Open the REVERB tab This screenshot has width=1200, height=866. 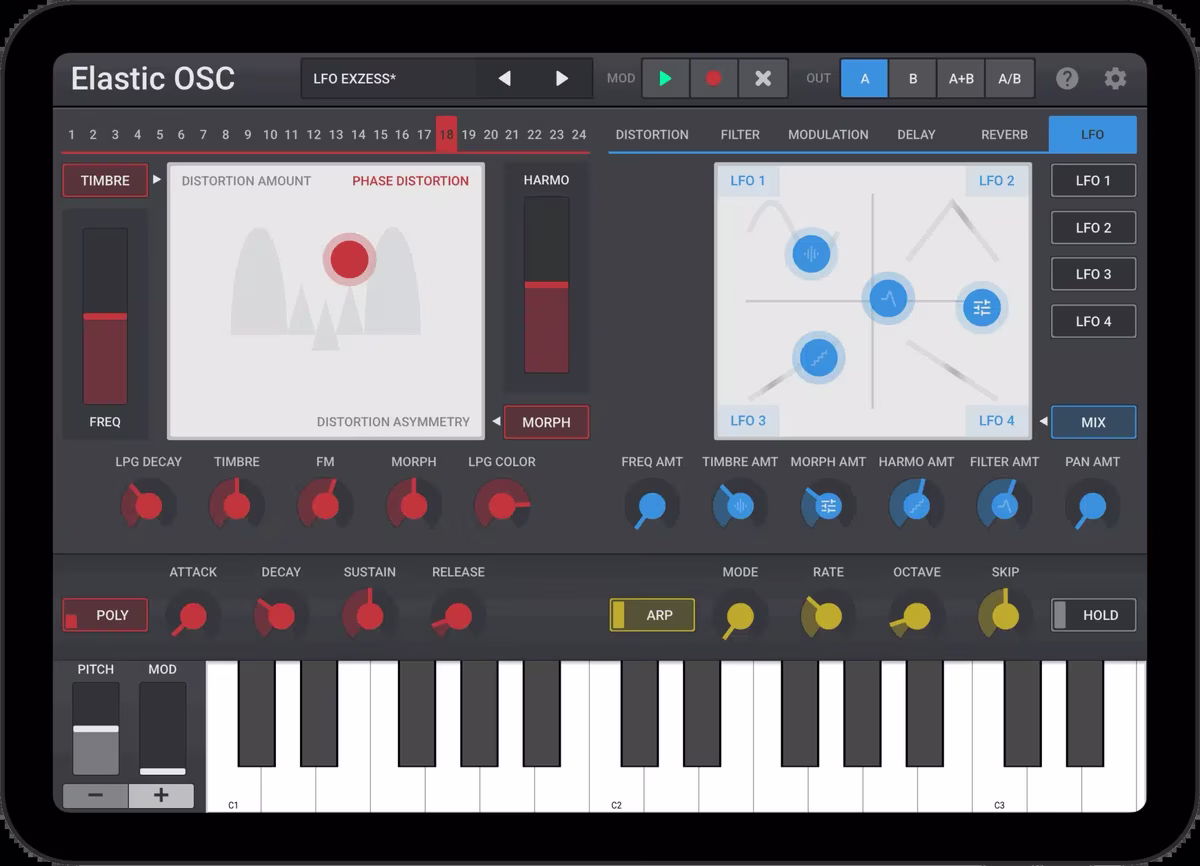[1004, 134]
